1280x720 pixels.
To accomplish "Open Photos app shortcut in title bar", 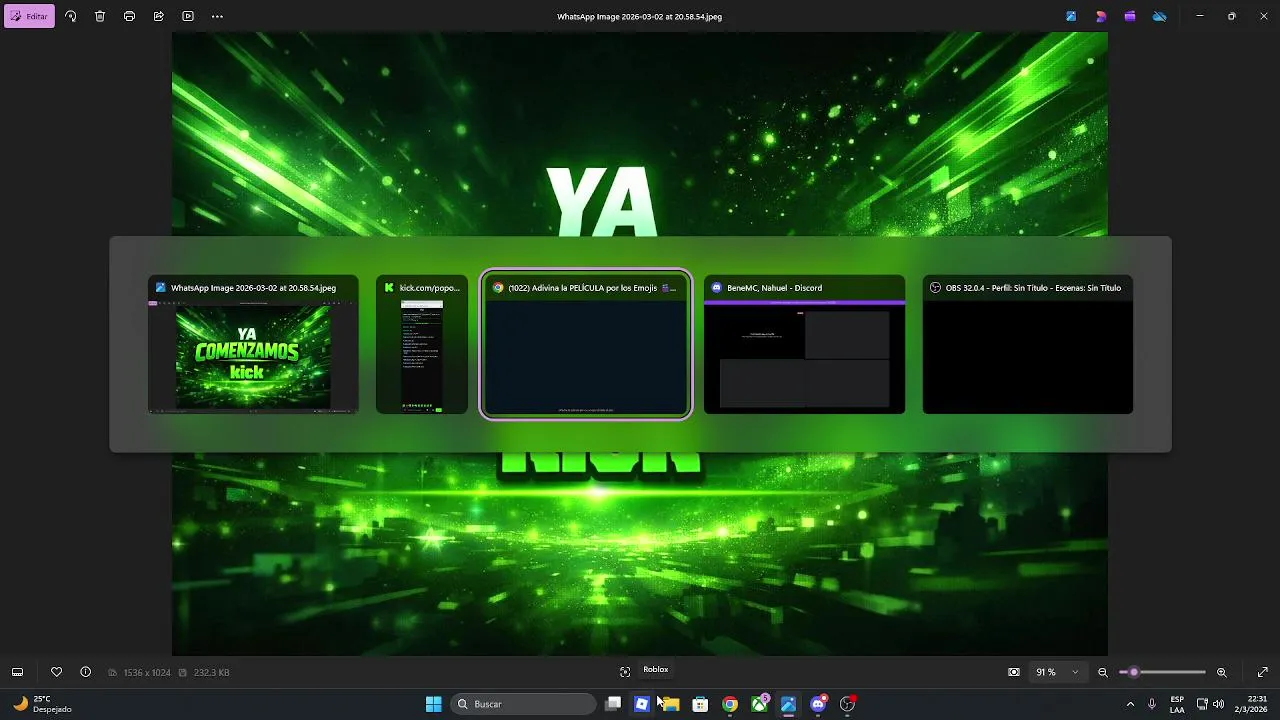I will click(1071, 16).
